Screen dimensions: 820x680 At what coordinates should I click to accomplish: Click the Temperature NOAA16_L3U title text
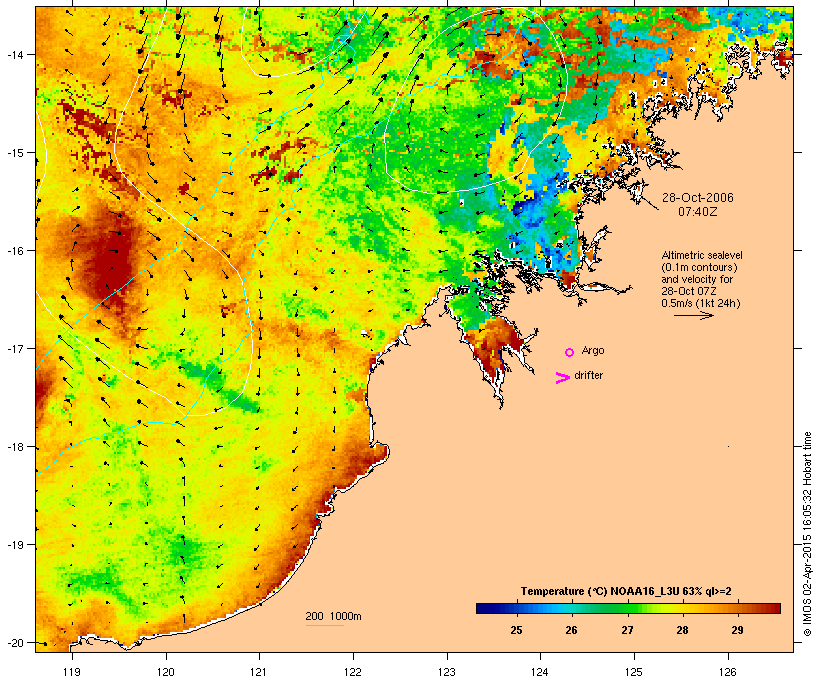626,591
